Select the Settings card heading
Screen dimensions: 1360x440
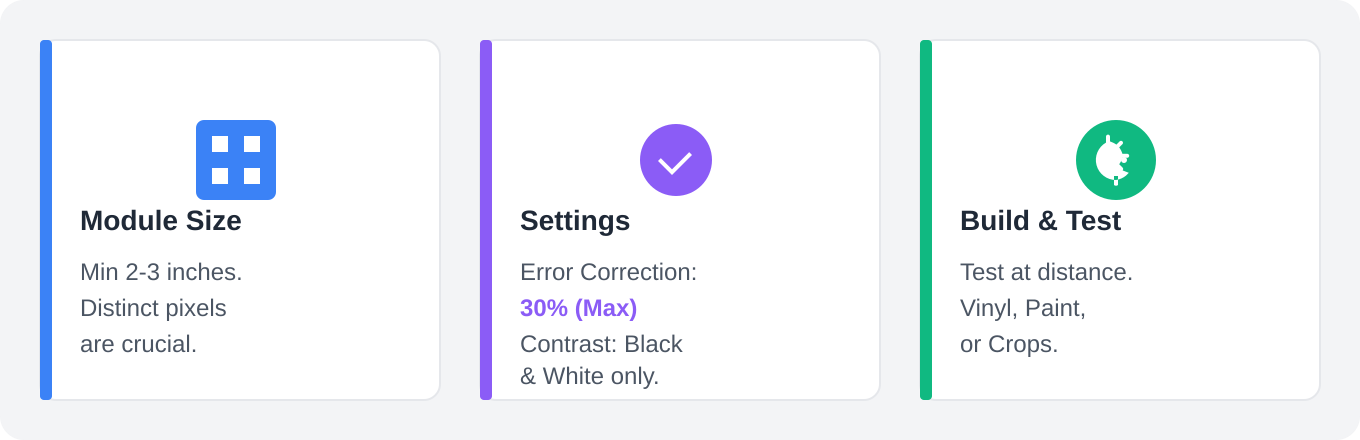pos(575,221)
